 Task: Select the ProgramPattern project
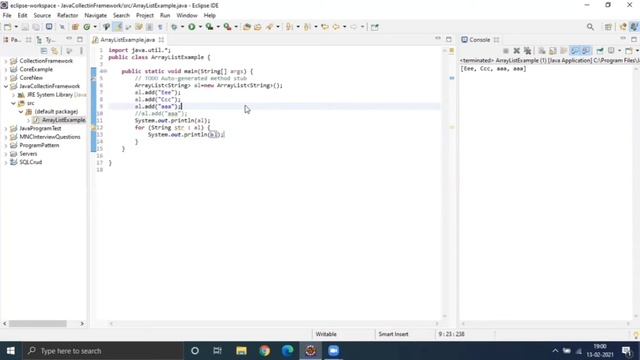click(x=39, y=145)
